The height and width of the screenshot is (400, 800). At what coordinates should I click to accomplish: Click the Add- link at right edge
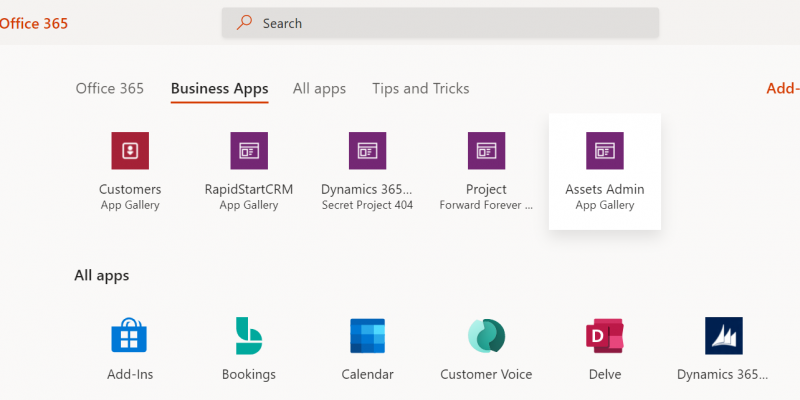point(783,89)
